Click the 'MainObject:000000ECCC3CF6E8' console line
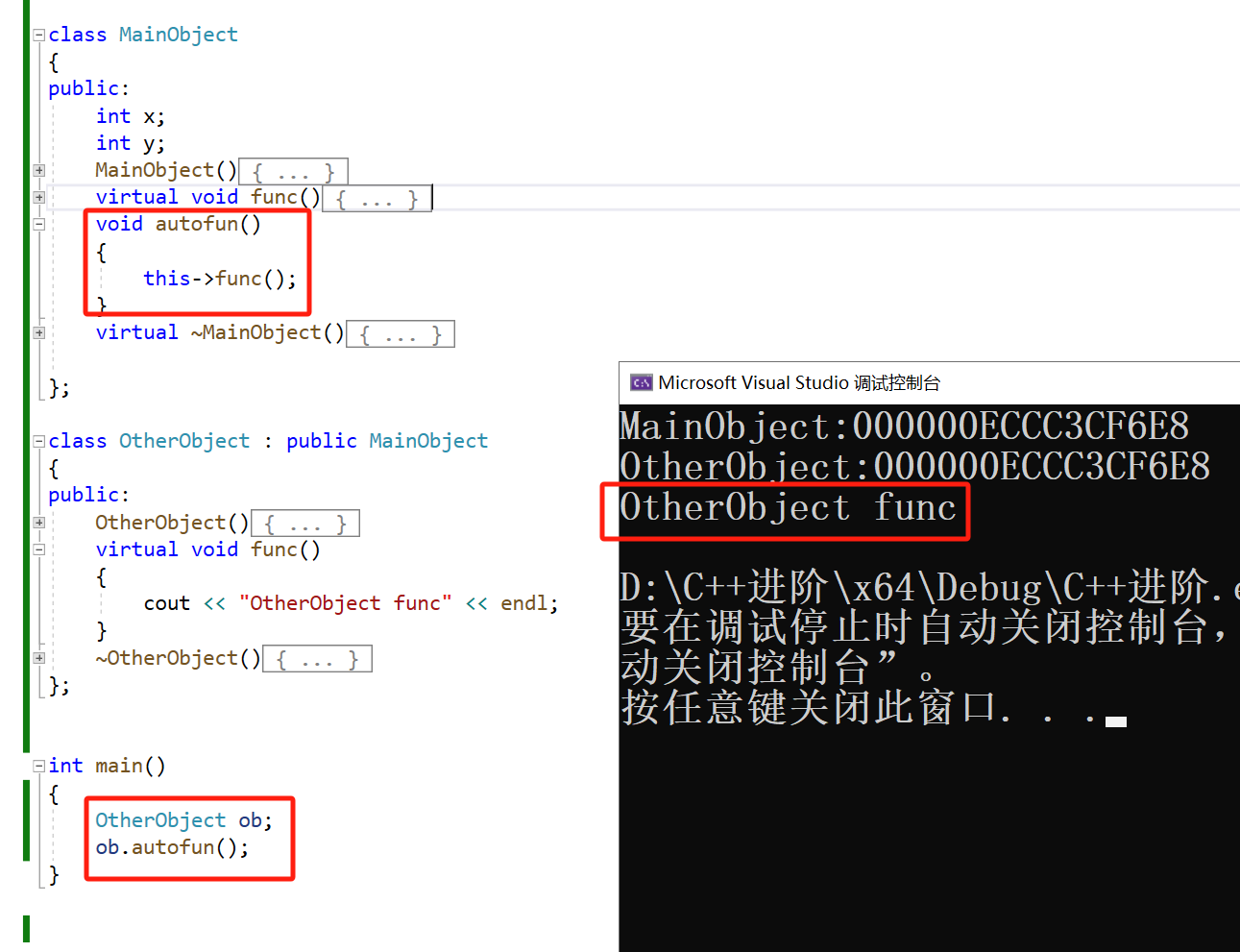Viewport: 1240px width, 952px height. (904, 427)
